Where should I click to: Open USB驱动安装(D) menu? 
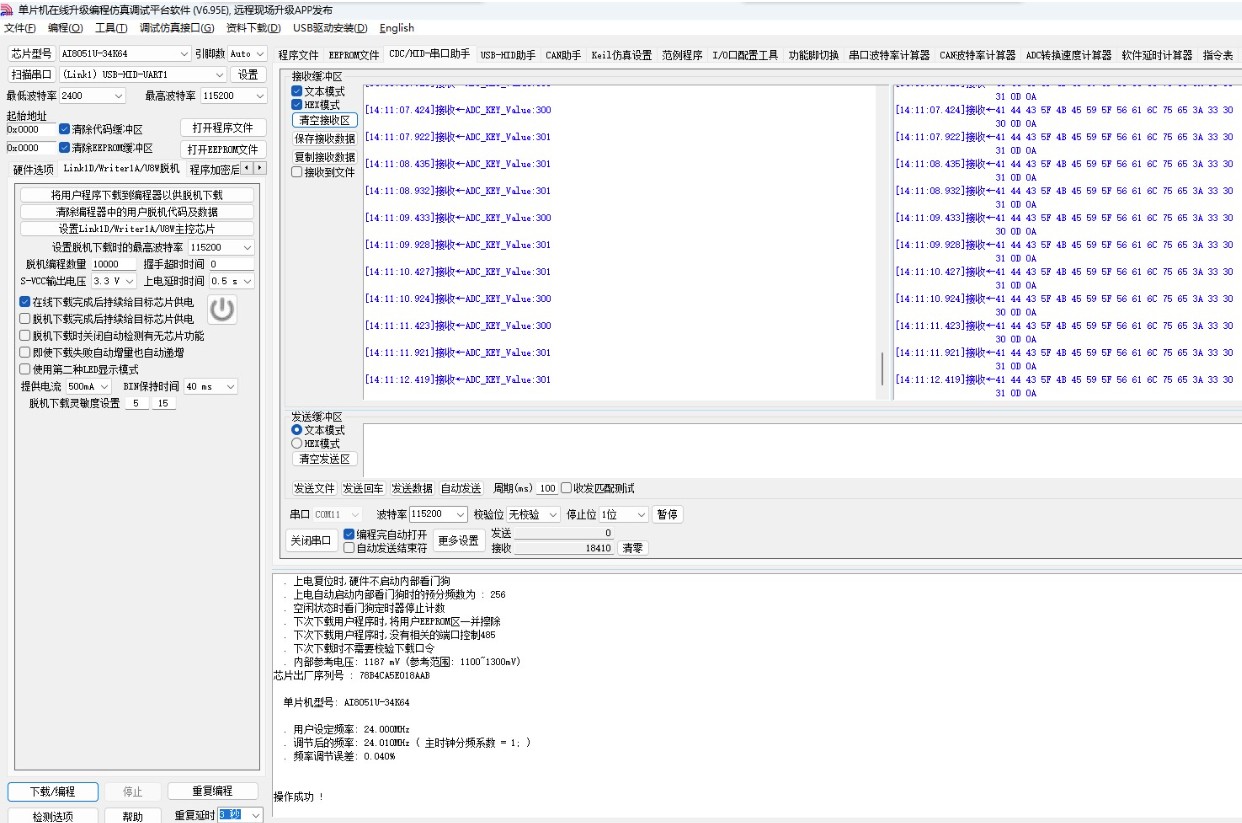(x=330, y=28)
